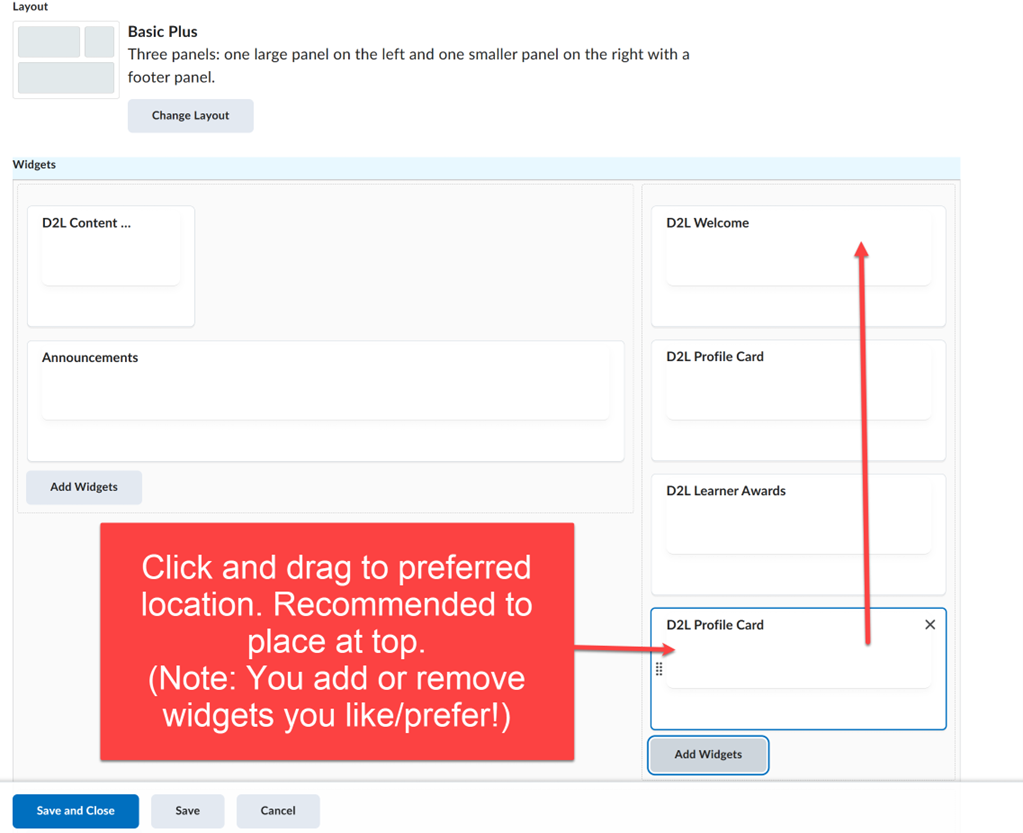
Task: Click Save and Close
Action: [x=76, y=811]
